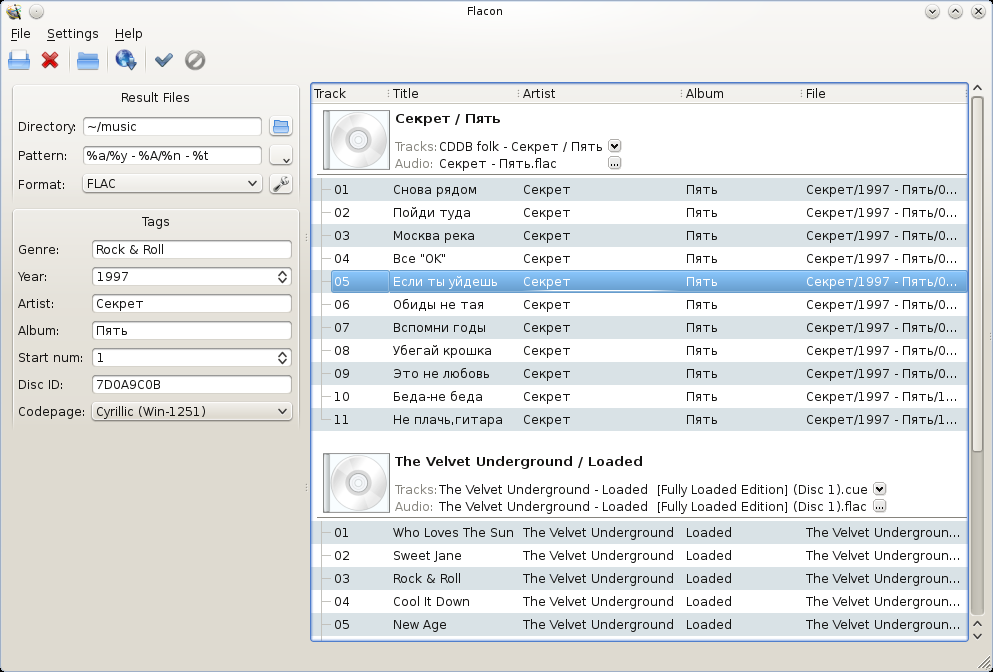The image size is (993, 672).
Task: Click the Disc ID field 7D0A9C0B
Action: pos(191,384)
